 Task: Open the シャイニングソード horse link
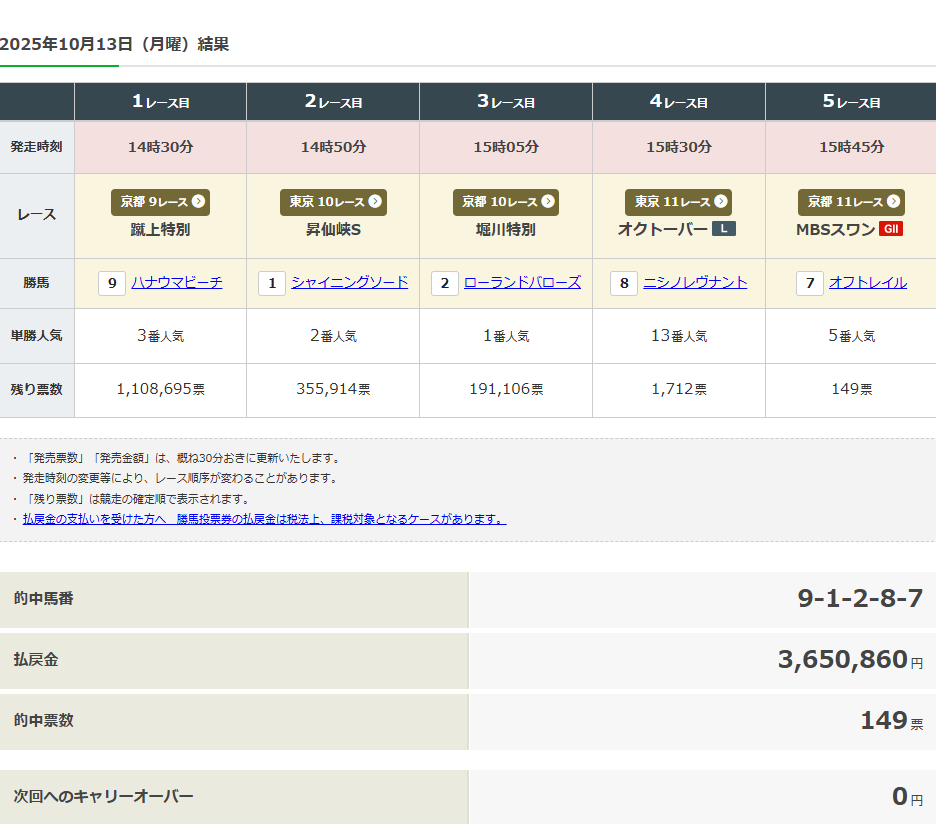coord(349,283)
